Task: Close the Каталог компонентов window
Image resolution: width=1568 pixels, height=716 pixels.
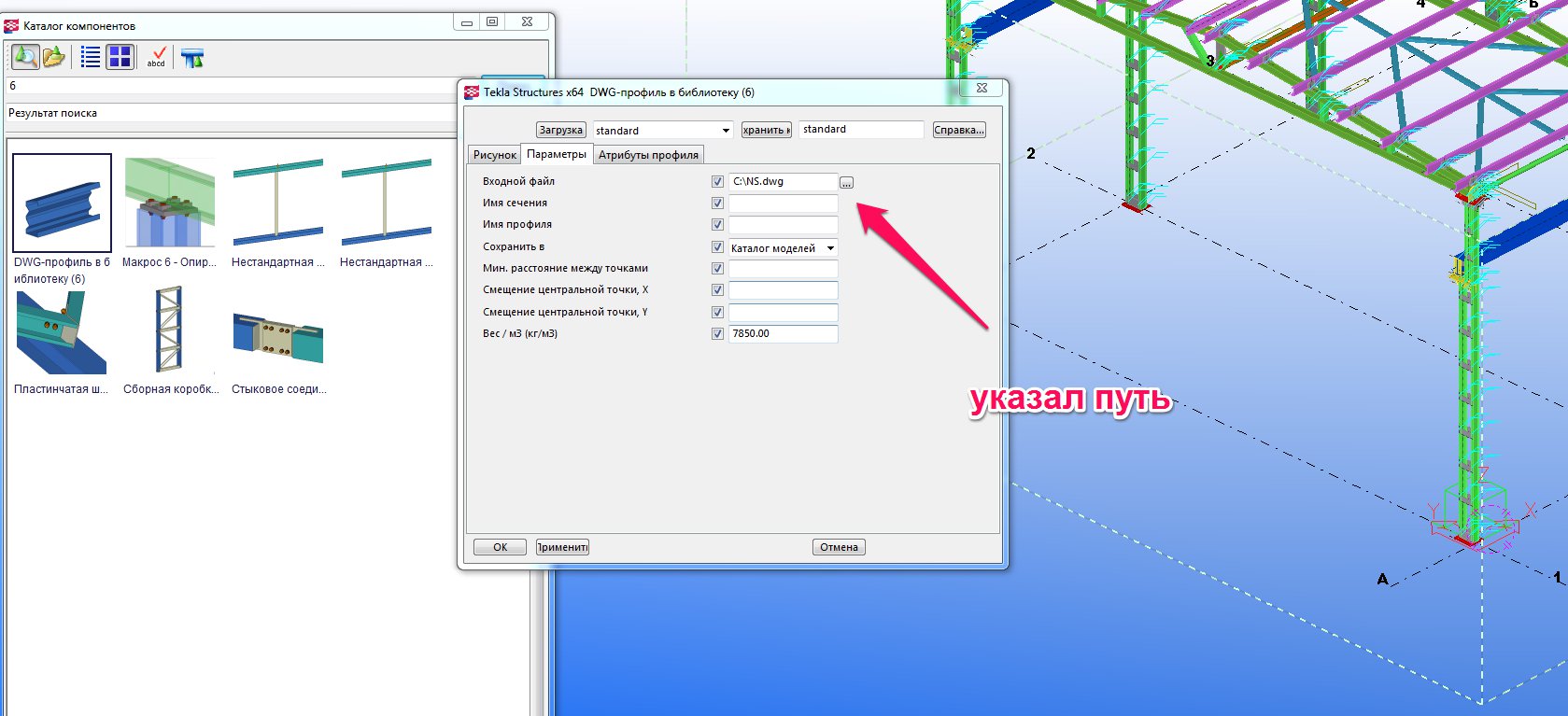Action: click(x=527, y=21)
